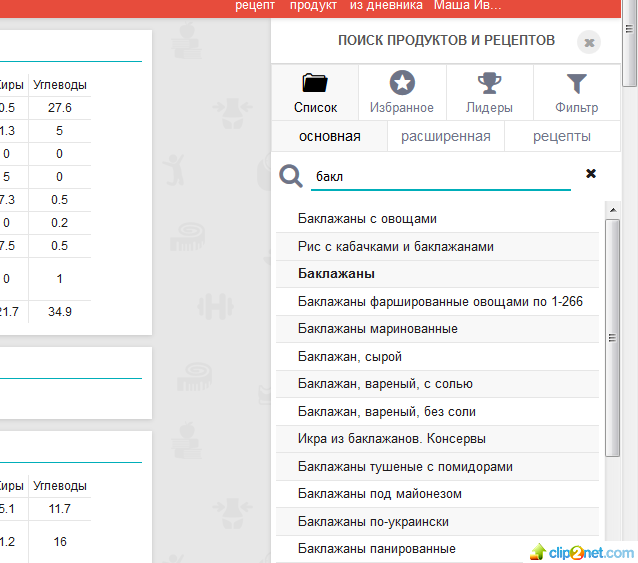Switch to the рецепты tab

click(x=561, y=136)
